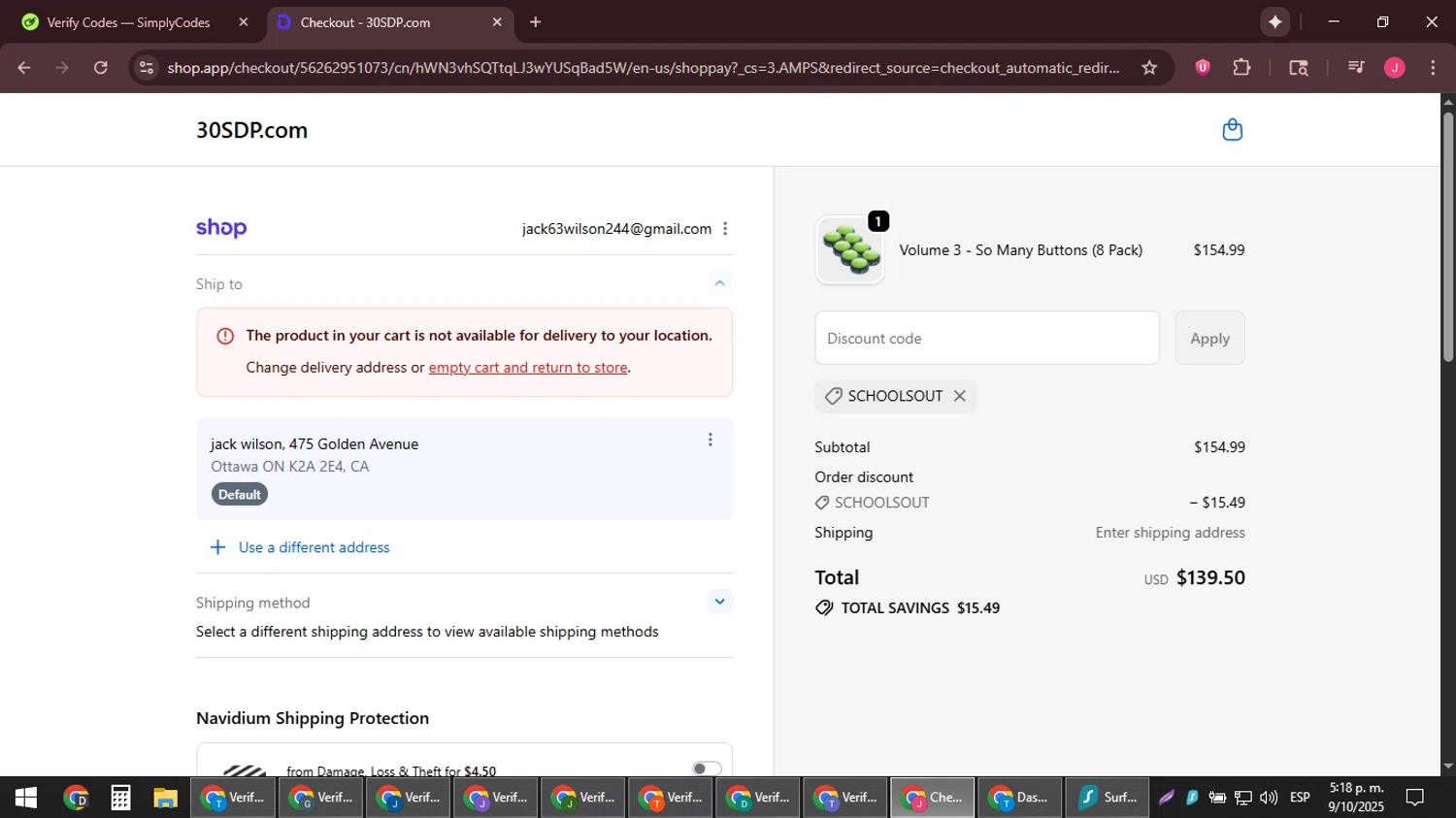Image resolution: width=1456 pixels, height=818 pixels.
Task: Reload the checkout page
Action: pyautogui.click(x=101, y=68)
